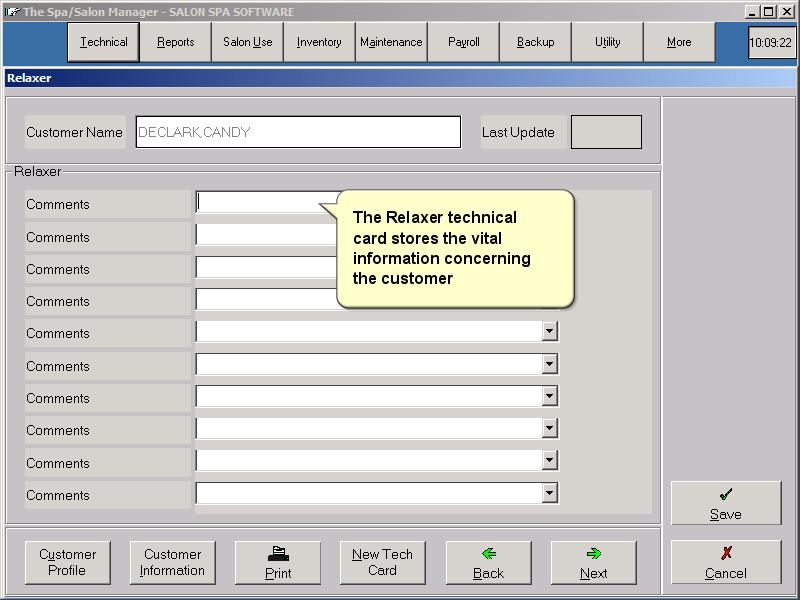Expand the last Comments dropdown arrow
This screenshot has height=600, width=800.
click(x=549, y=493)
